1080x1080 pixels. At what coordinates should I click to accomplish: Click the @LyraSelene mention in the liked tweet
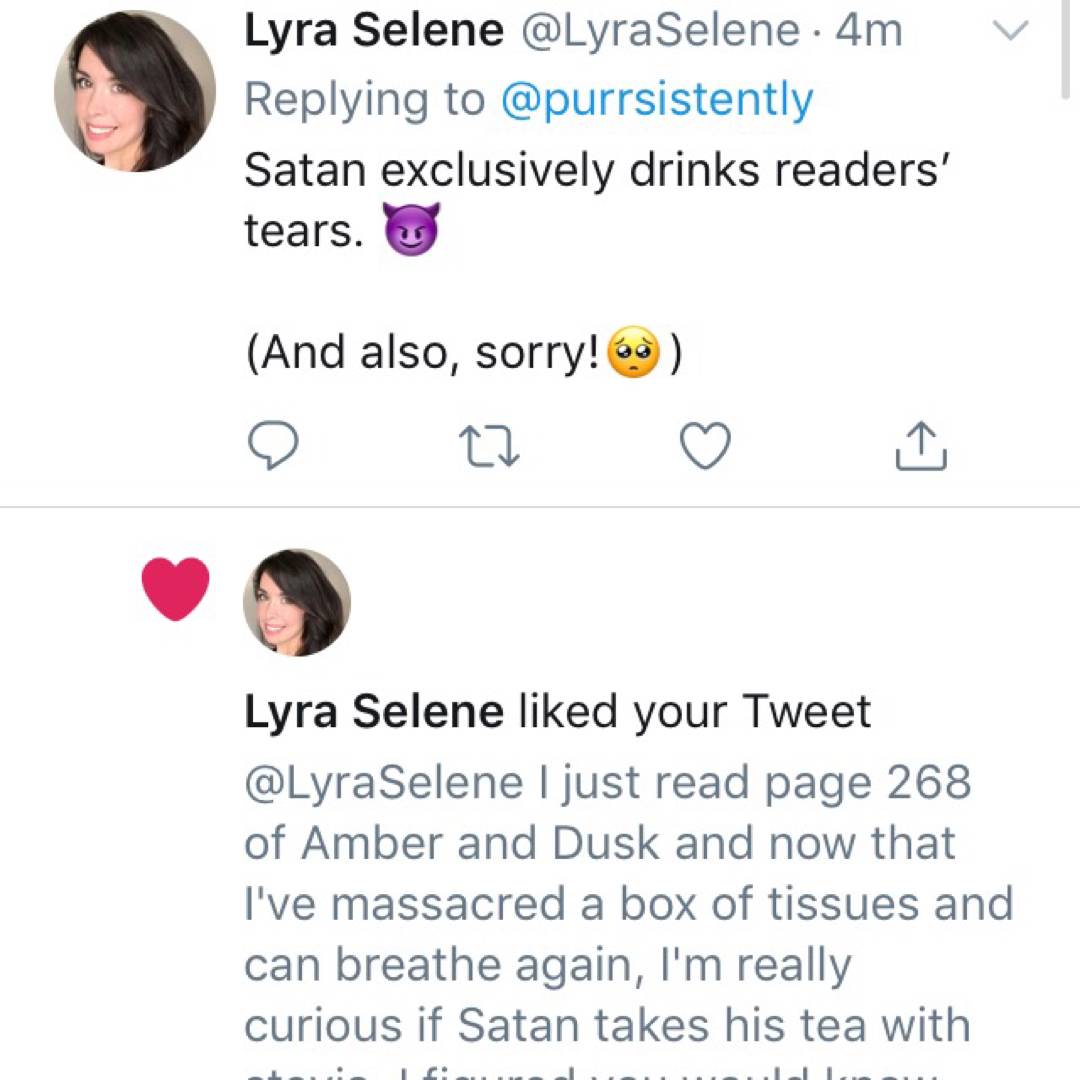[x=383, y=783]
